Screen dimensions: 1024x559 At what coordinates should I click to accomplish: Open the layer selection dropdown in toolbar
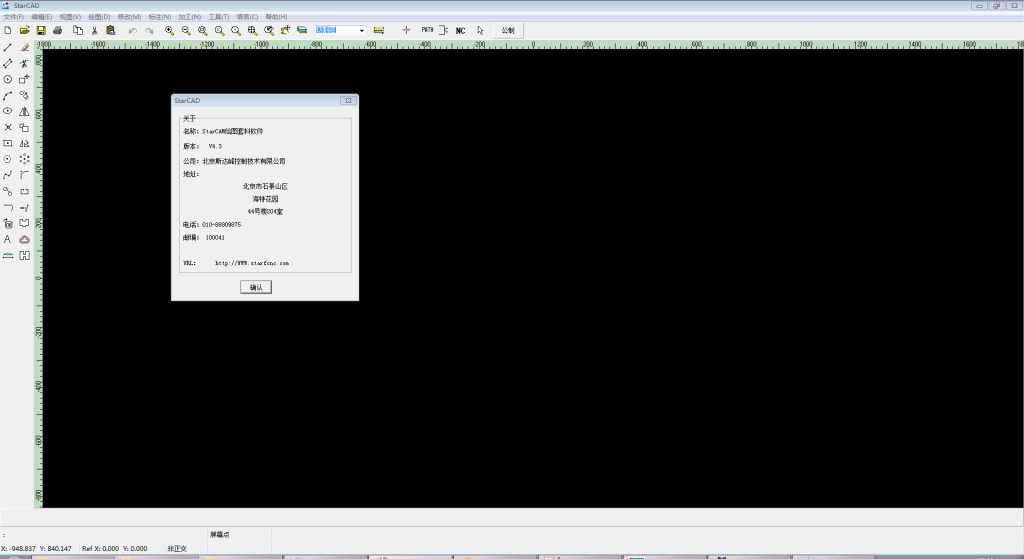[361, 30]
